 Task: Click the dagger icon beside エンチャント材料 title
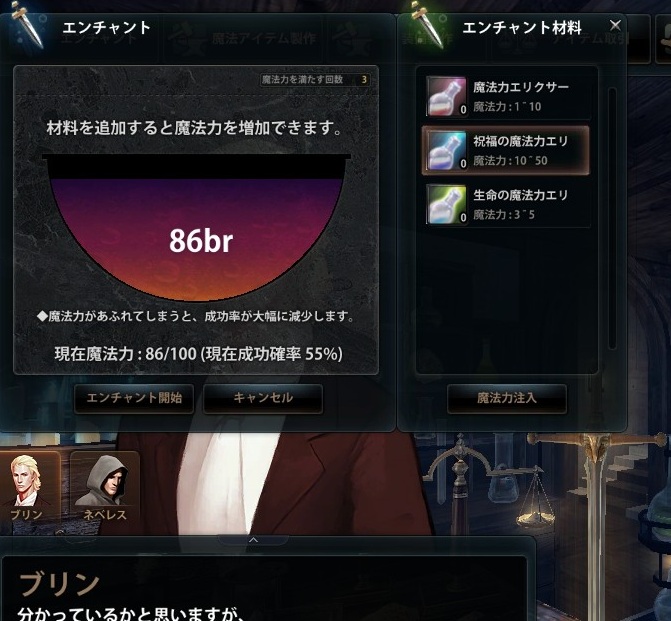(427, 24)
